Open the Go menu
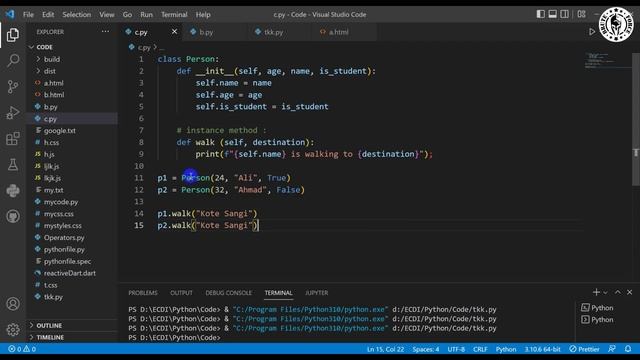640x360 pixels. (x=127, y=15)
